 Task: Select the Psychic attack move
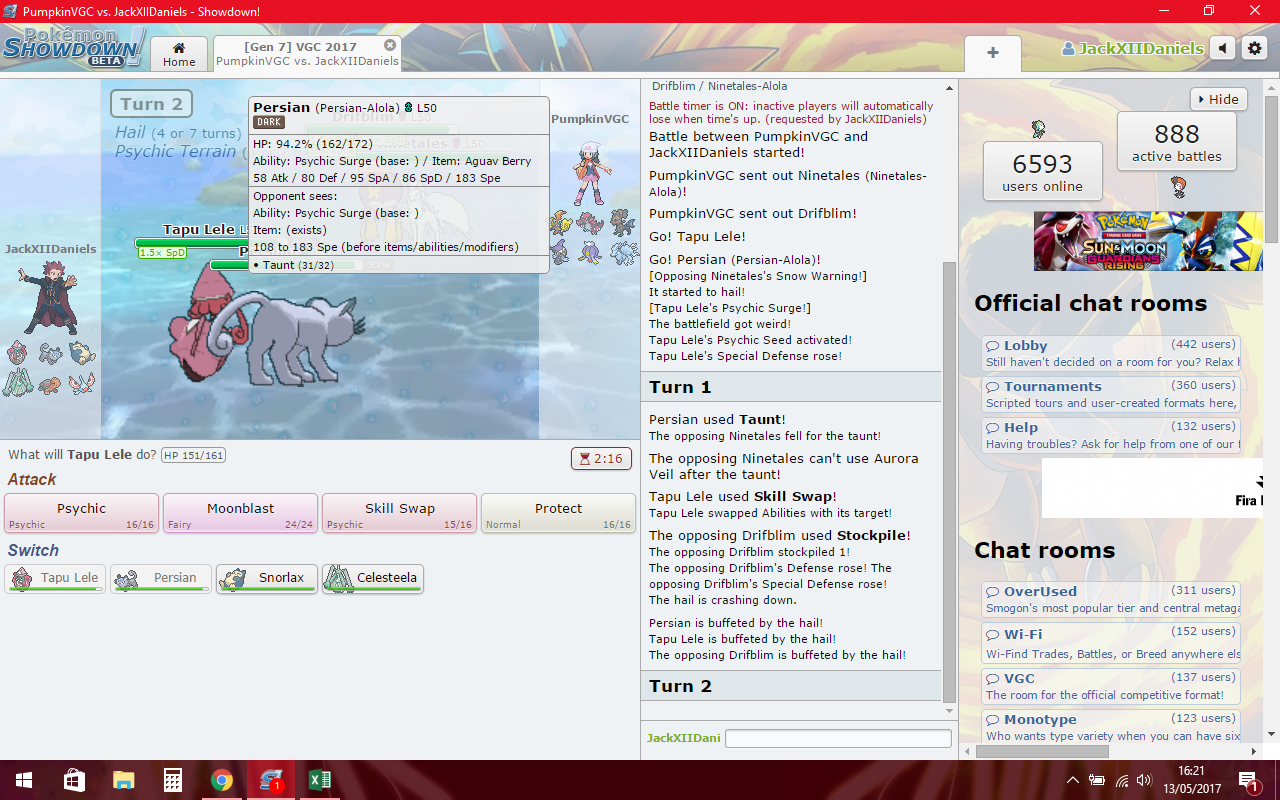pyautogui.click(x=81, y=513)
